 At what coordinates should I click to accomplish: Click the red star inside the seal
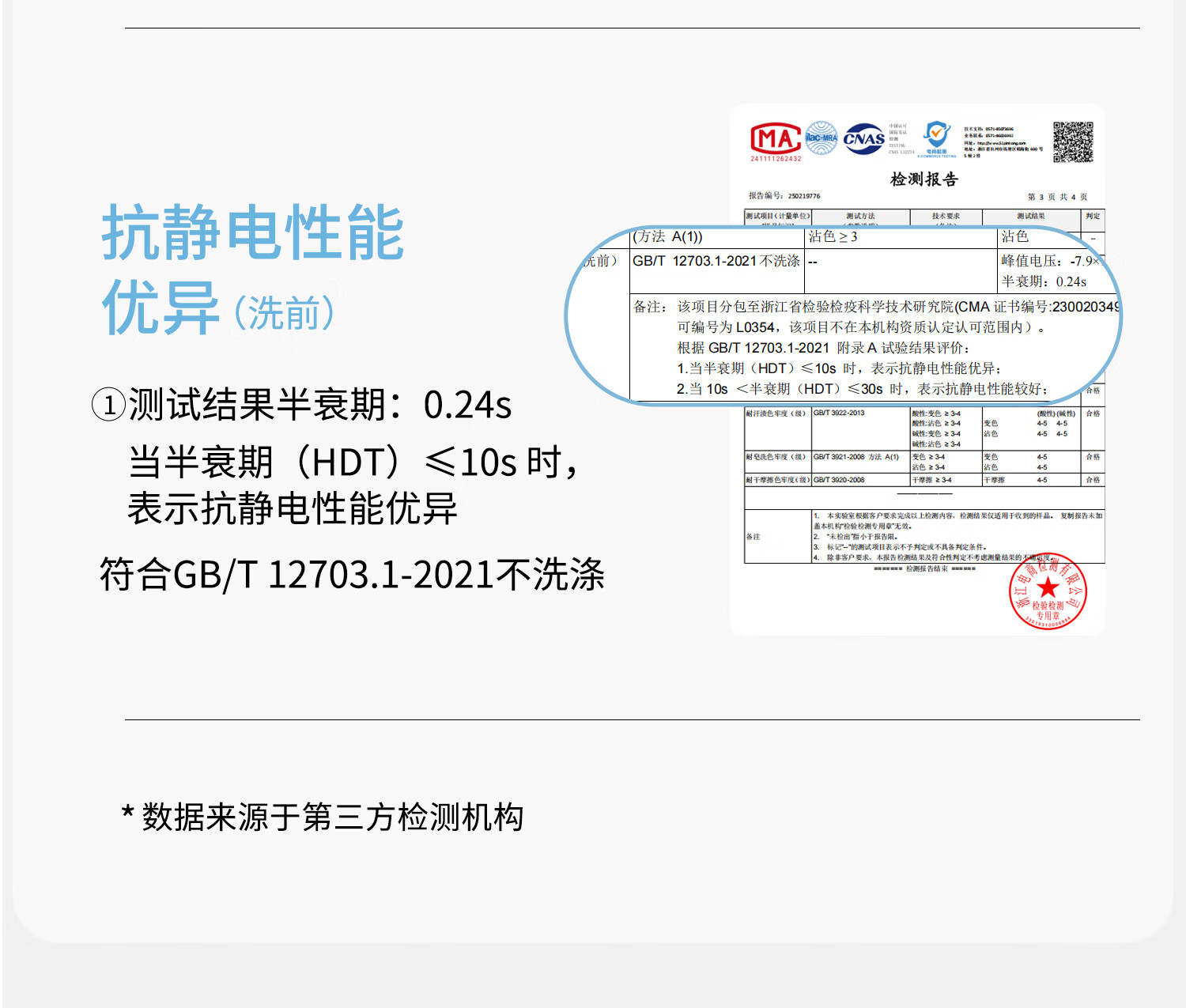point(1048,587)
